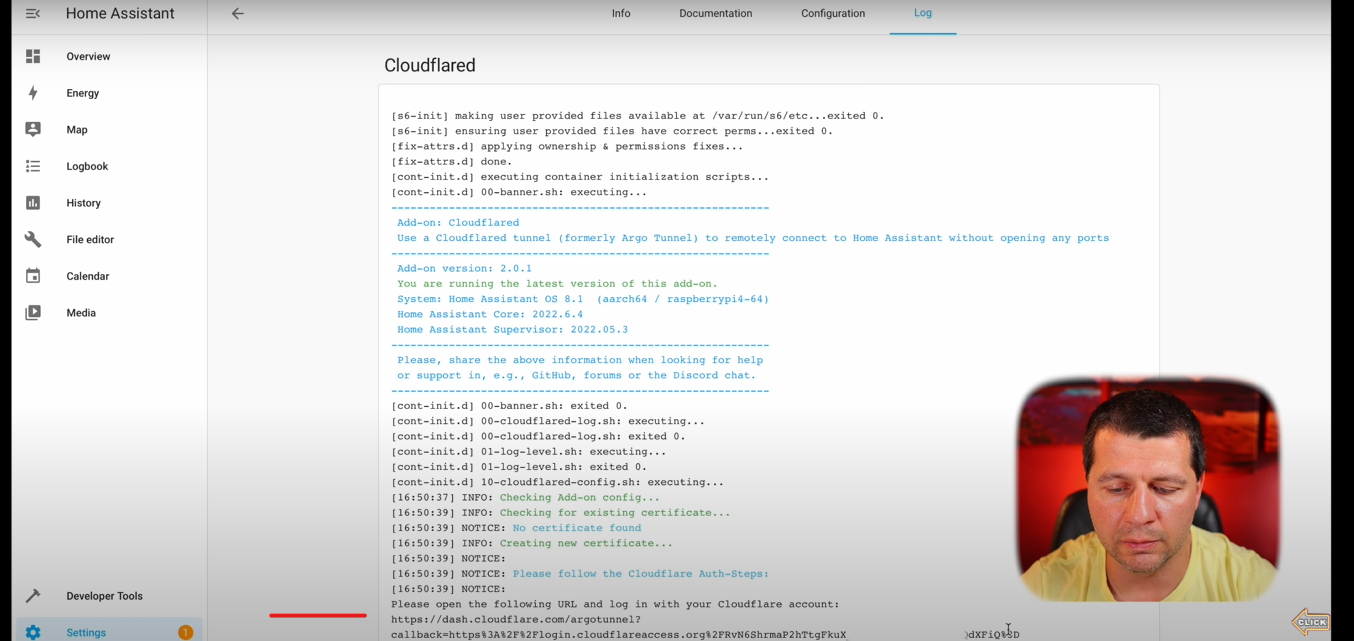The height and width of the screenshot is (641, 1354).
Task: Launch File editor wrench icon
Action: click(33, 240)
